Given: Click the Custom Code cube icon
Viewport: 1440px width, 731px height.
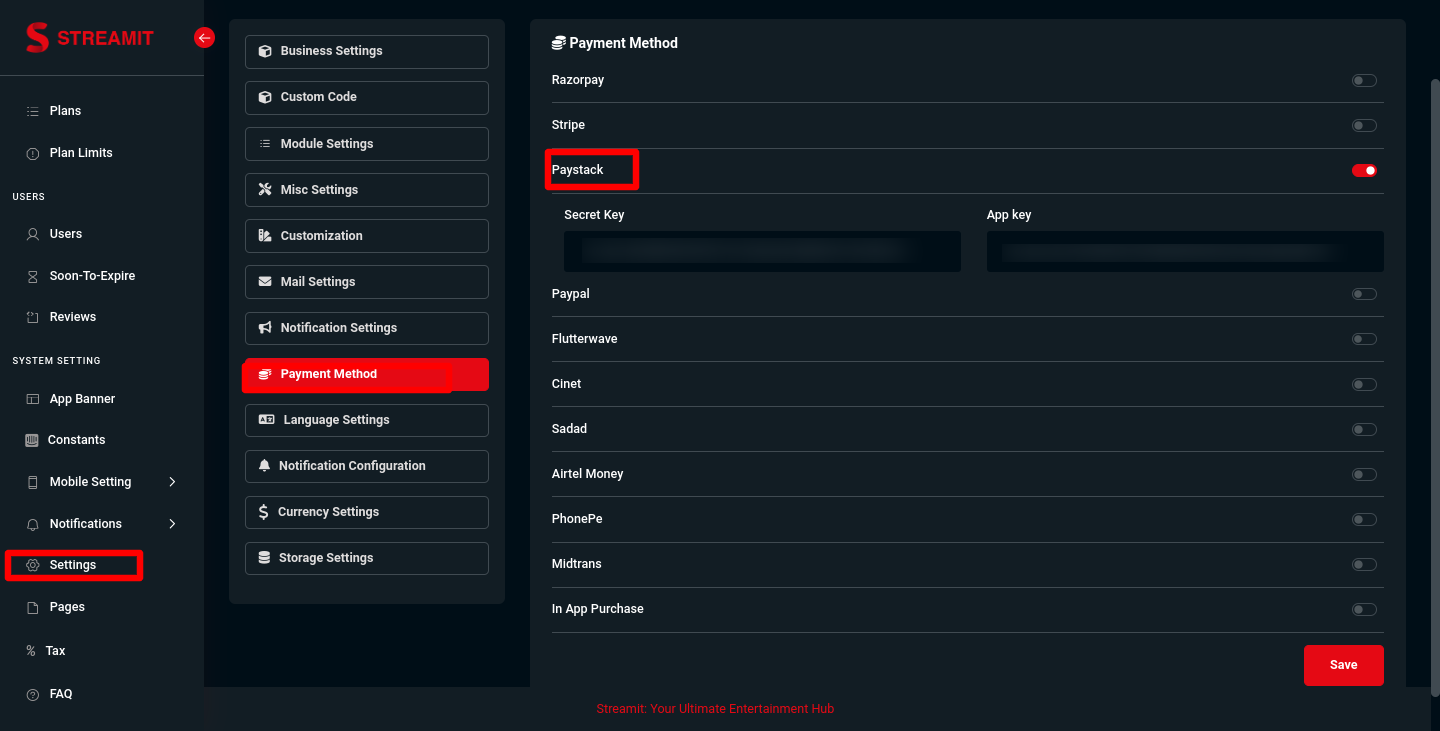Looking at the screenshot, I should [265, 97].
